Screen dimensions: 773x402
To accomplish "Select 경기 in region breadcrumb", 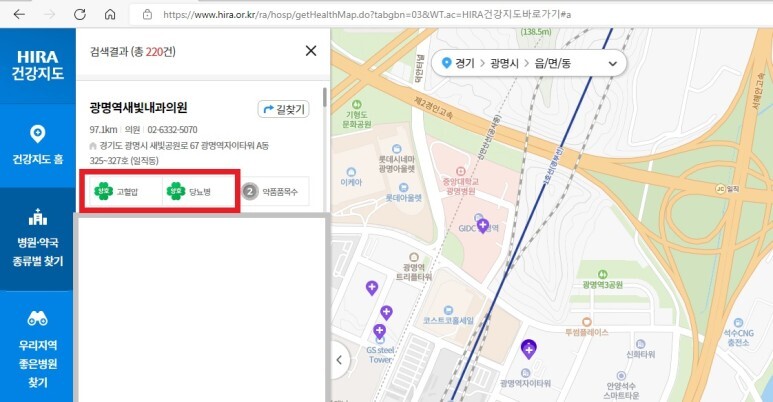I will point(464,64).
